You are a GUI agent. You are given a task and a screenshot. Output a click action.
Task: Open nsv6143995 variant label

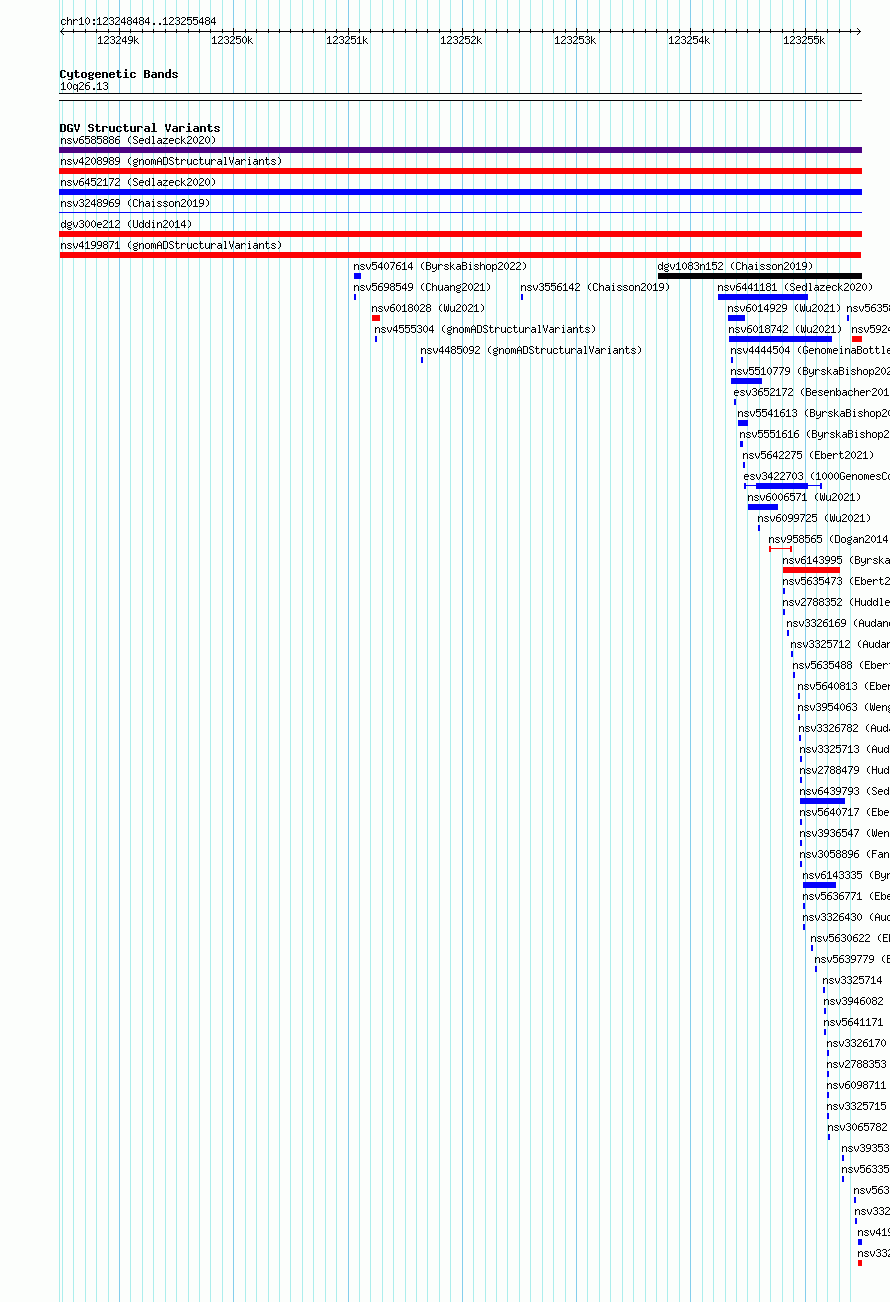click(x=836, y=560)
